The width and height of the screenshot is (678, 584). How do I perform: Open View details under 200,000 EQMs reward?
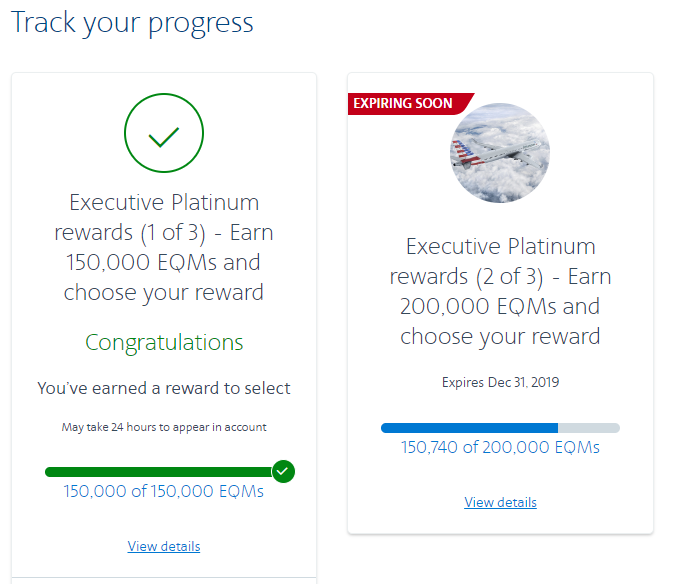pyautogui.click(x=500, y=502)
